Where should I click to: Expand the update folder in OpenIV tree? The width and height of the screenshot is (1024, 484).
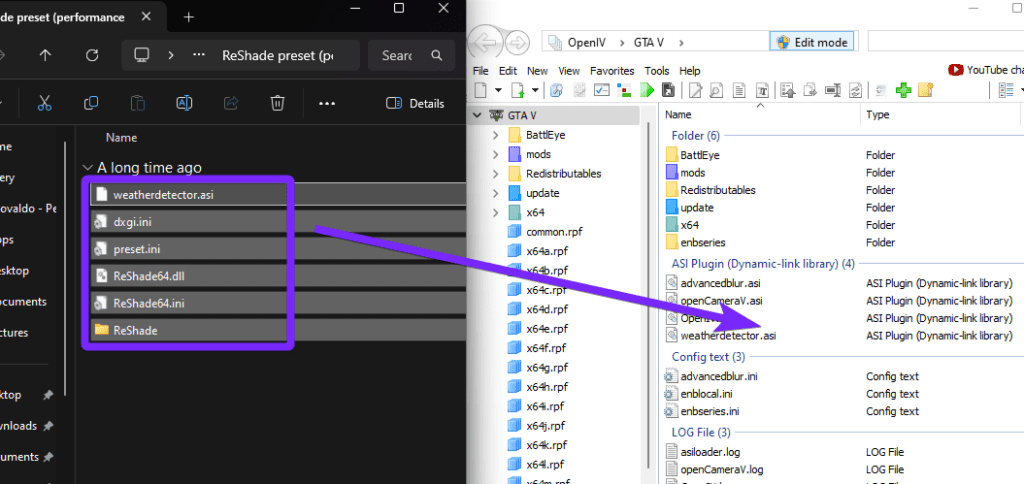tap(495, 193)
